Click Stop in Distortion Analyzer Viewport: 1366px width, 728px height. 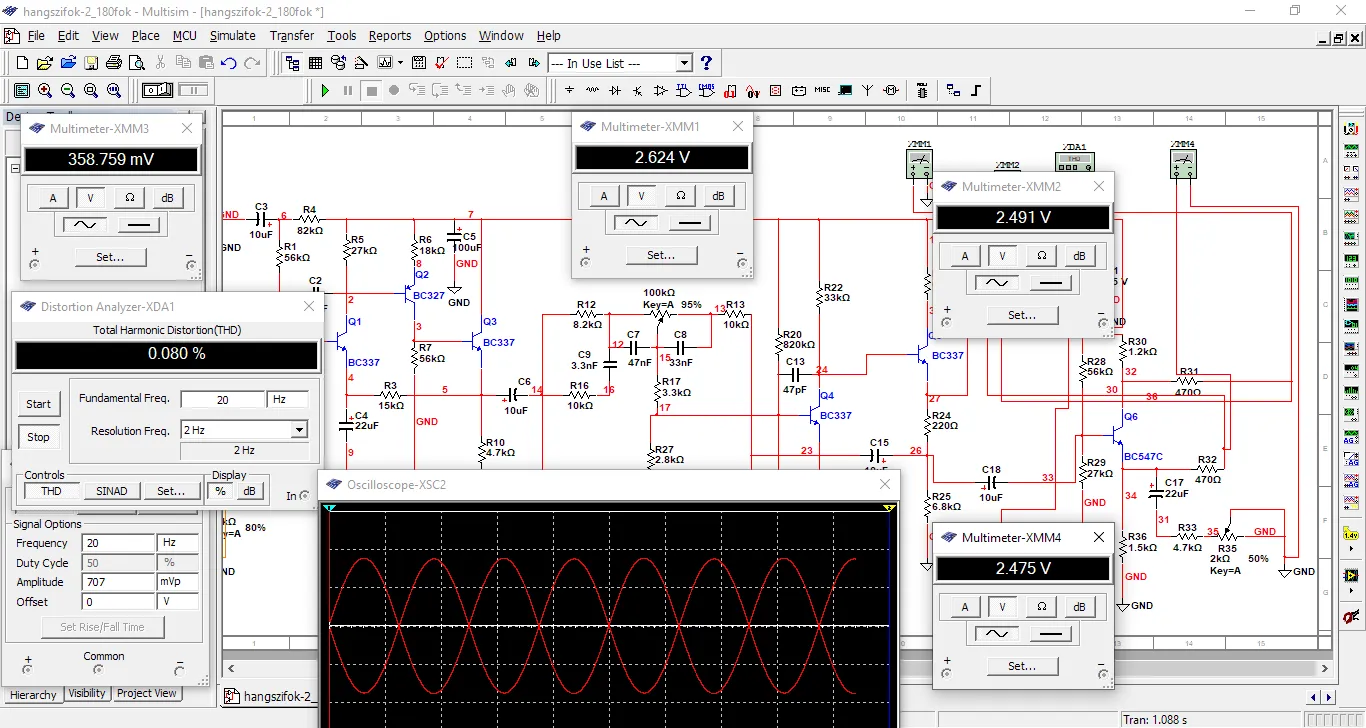[38, 437]
